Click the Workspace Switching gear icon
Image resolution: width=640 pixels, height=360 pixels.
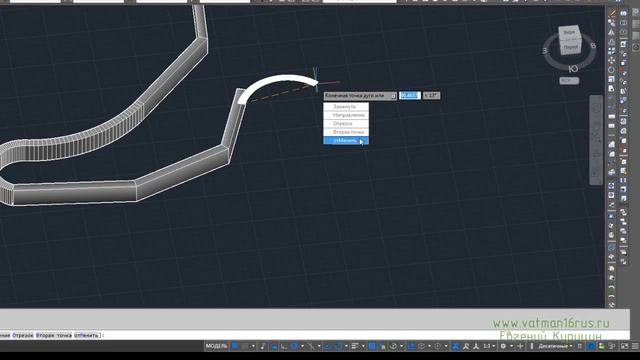(503, 346)
